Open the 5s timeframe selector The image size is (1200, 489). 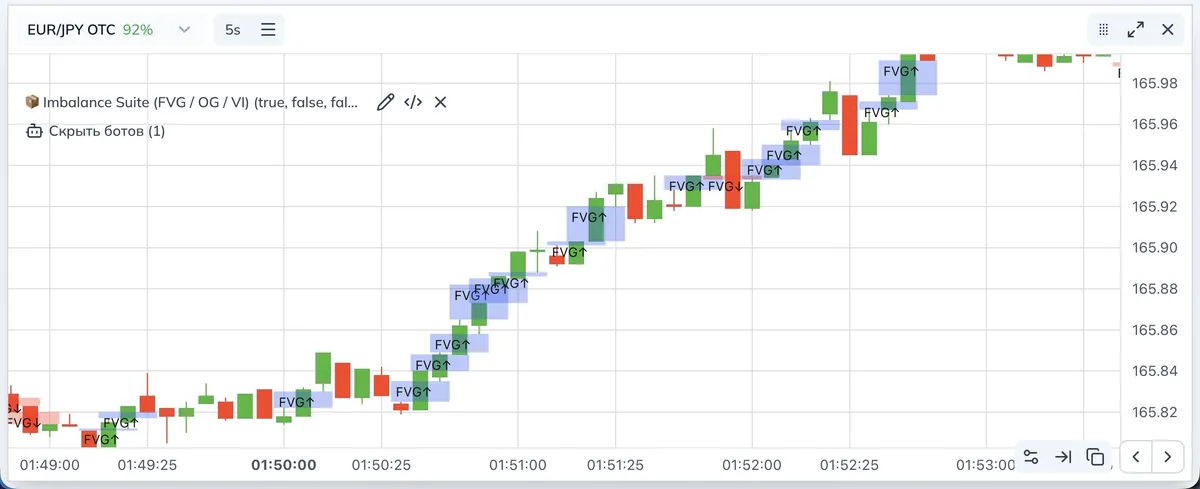tap(233, 30)
